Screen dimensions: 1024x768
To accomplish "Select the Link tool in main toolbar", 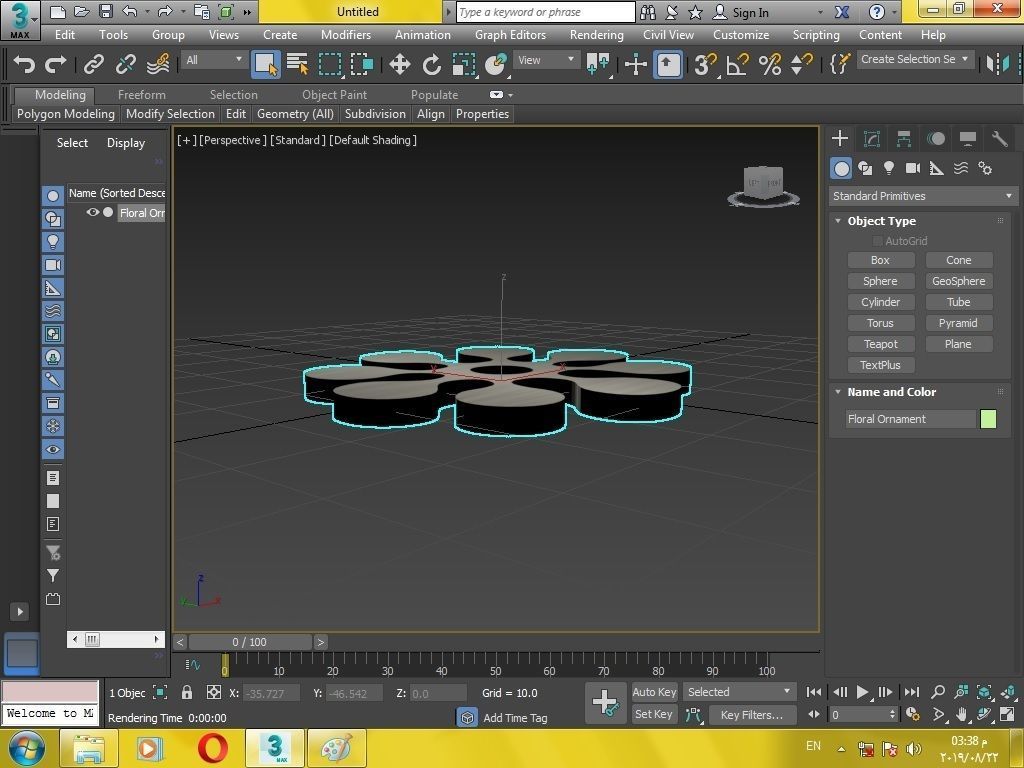I will [x=93, y=64].
